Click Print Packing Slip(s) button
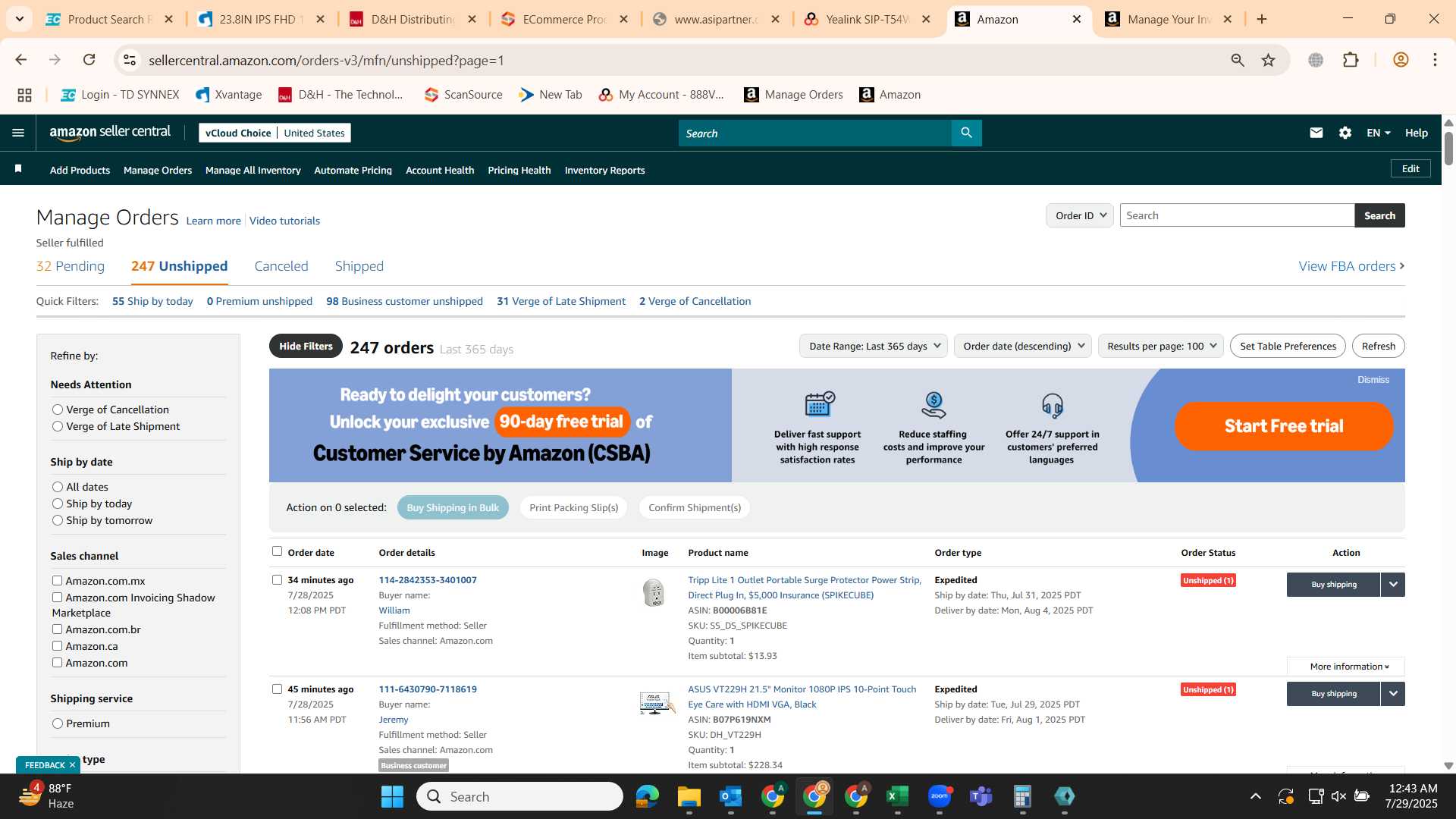Viewport: 1456px width, 819px height. [x=574, y=507]
